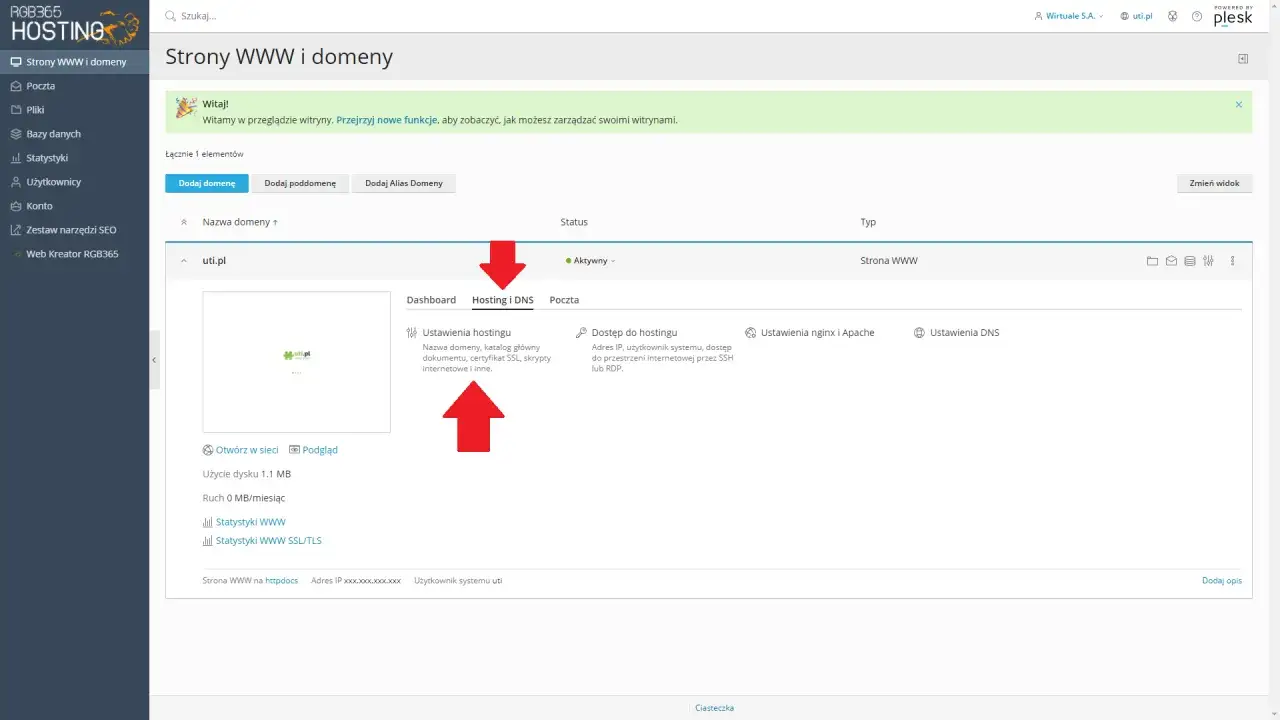Close the welcome banner with the X
Image resolution: width=1280 pixels, height=720 pixels.
[1238, 104]
